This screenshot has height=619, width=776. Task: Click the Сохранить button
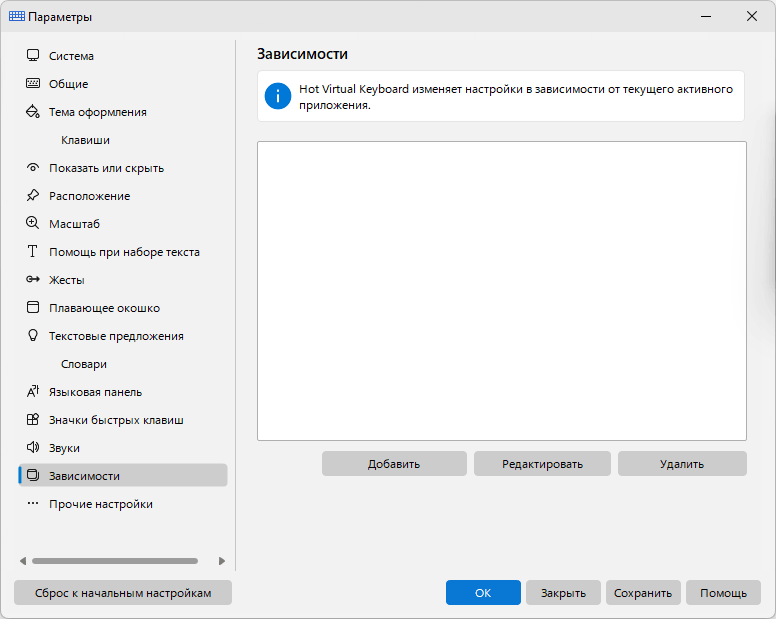pos(643,592)
